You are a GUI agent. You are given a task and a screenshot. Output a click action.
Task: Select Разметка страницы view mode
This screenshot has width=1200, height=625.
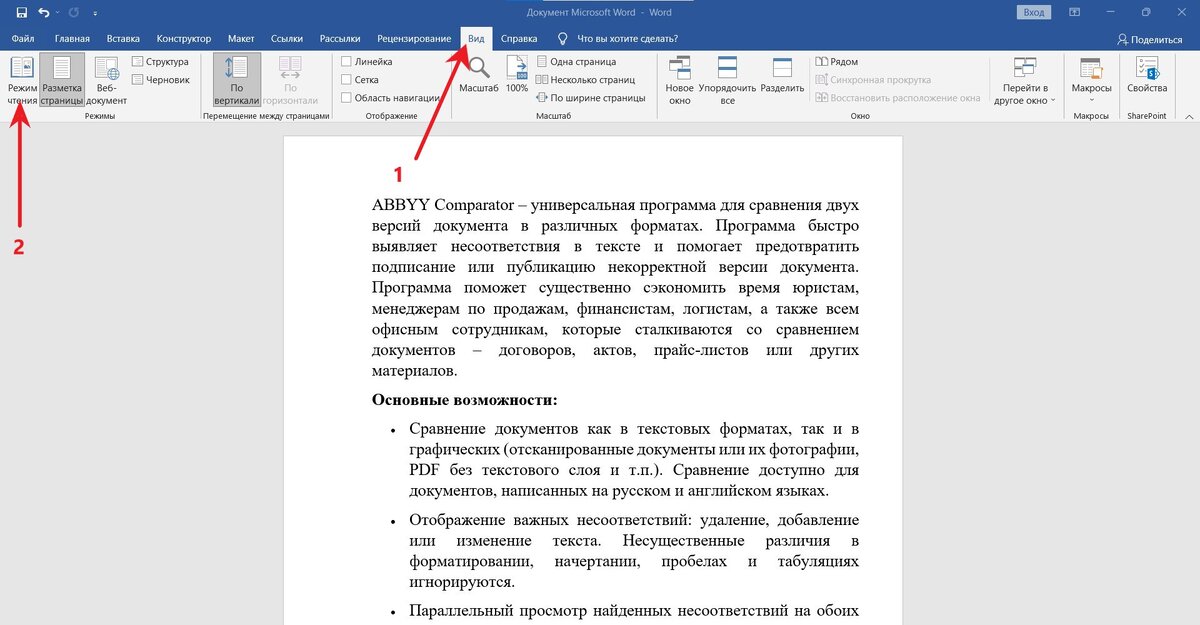coord(62,82)
